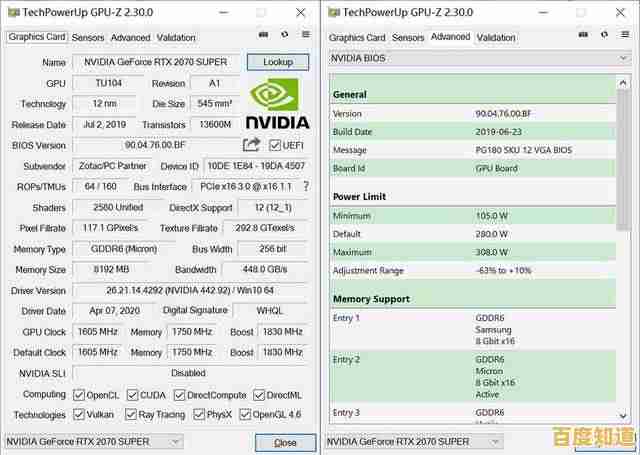
Task: Toggle the Ray Tracing checkbox
Action: pyautogui.click(x=129, y=414)
